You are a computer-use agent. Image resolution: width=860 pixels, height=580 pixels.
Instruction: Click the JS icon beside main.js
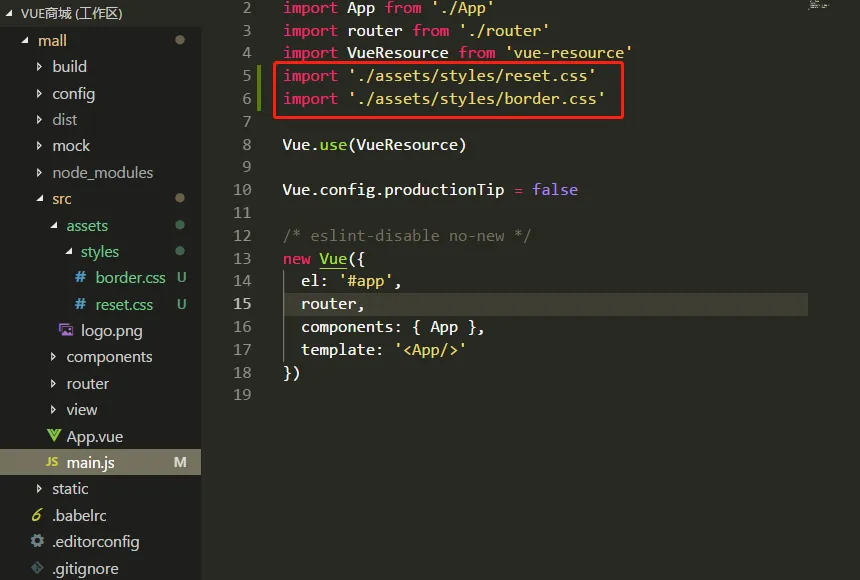click(52, 463)
